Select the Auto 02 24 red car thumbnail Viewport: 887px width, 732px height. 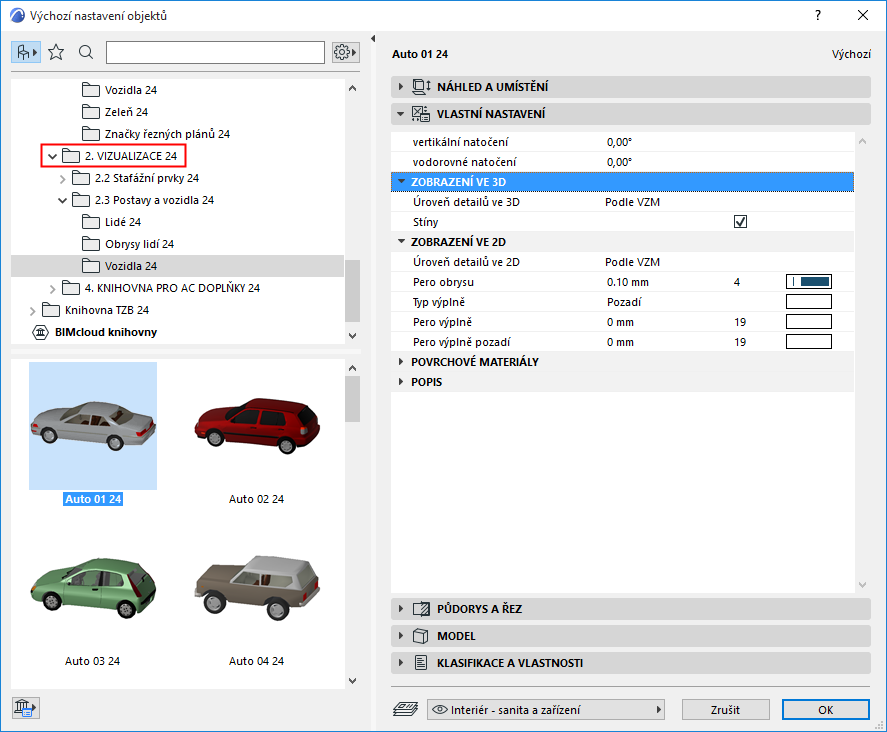pos(256,424)
